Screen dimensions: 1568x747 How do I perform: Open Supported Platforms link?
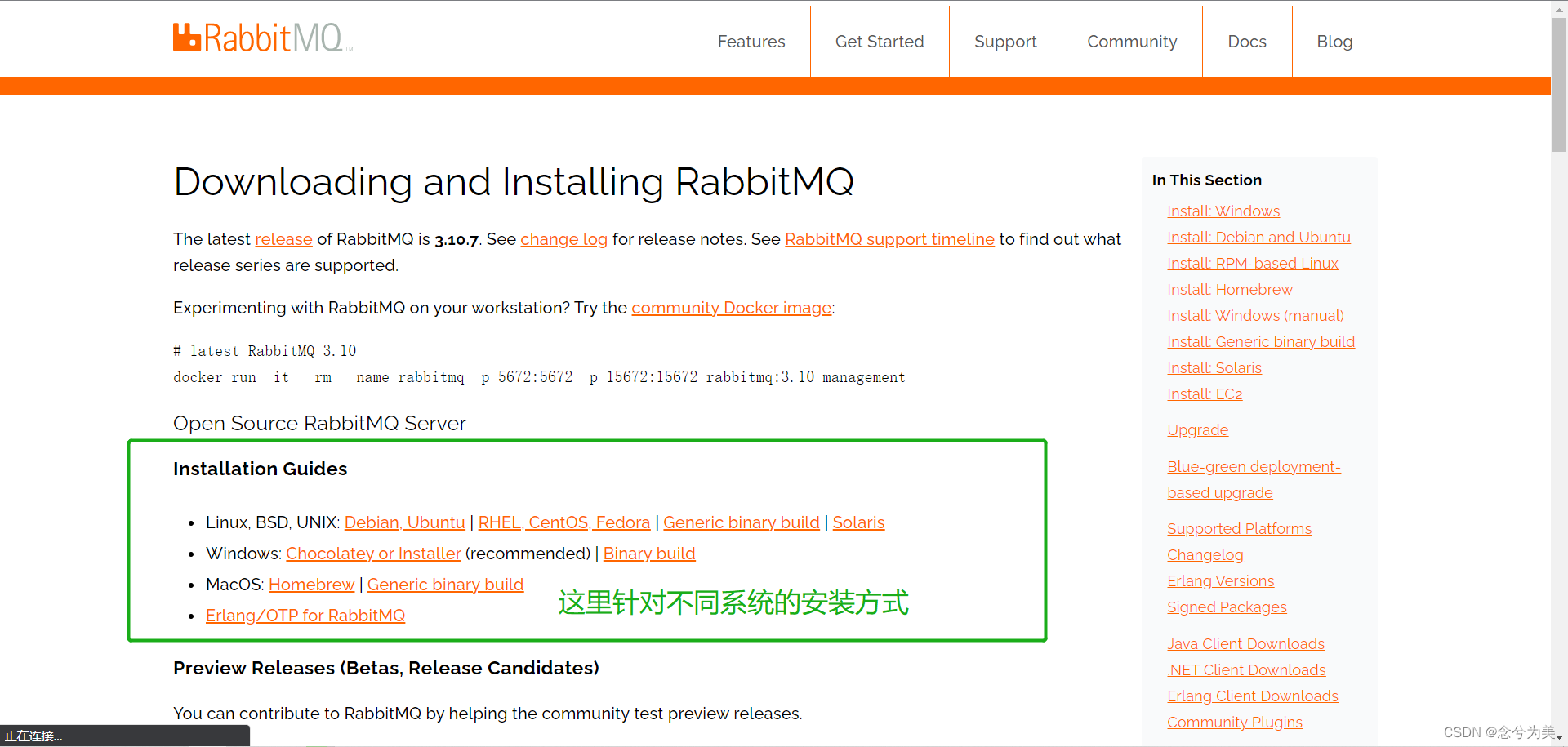tap(1239, 529)
